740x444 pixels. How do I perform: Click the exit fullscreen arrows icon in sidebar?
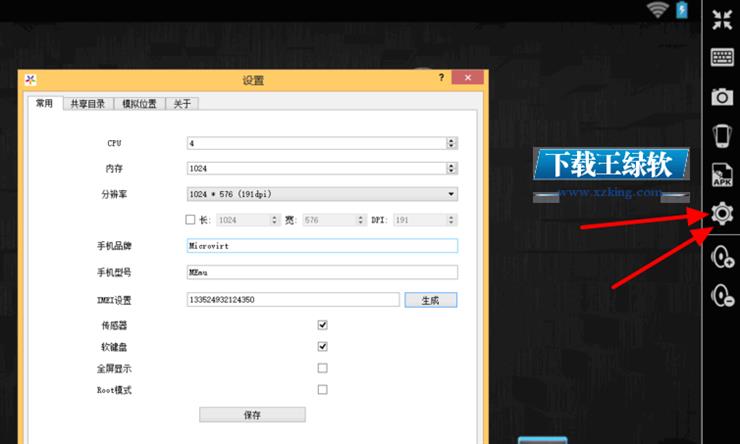[722, 19]
